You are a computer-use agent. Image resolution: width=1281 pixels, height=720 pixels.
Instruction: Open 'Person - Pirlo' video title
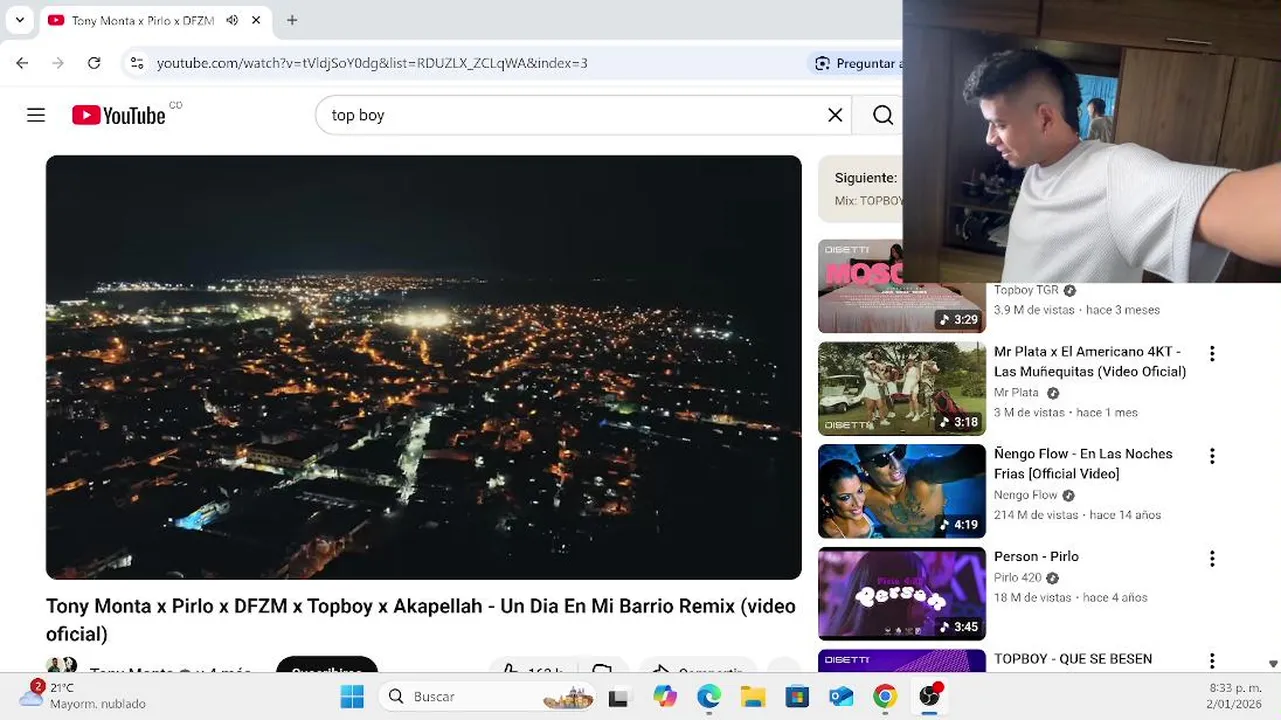(x=1036, y=556)
